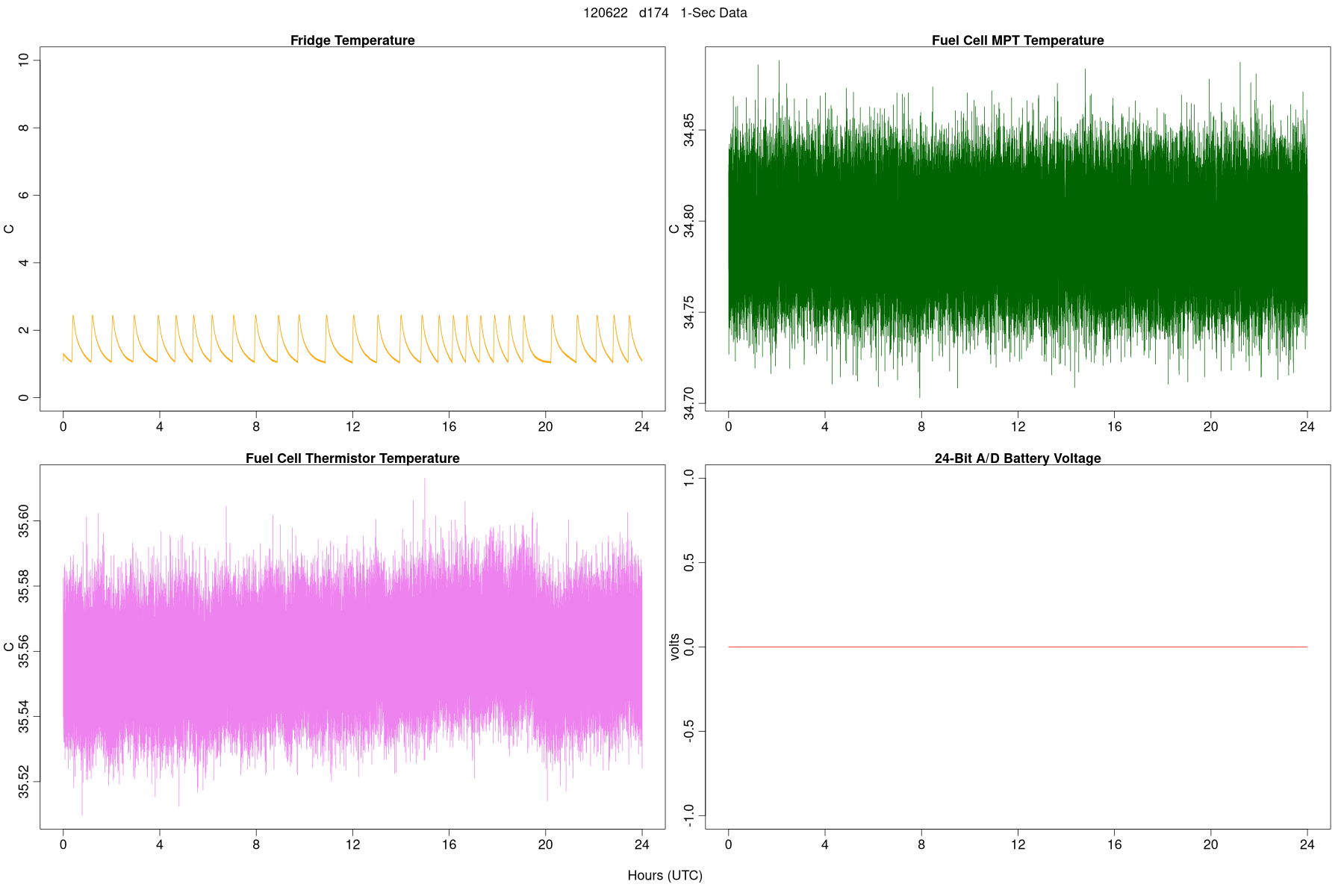Click hour "20" on the MPT Temperature x-axis

click(1210, 427)
